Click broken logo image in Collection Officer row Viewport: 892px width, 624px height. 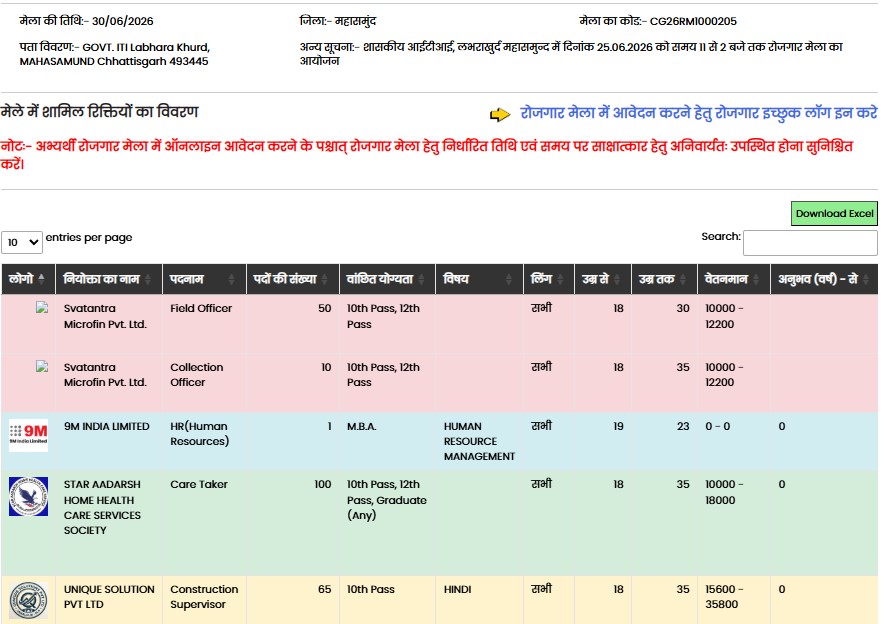[42, 366]
